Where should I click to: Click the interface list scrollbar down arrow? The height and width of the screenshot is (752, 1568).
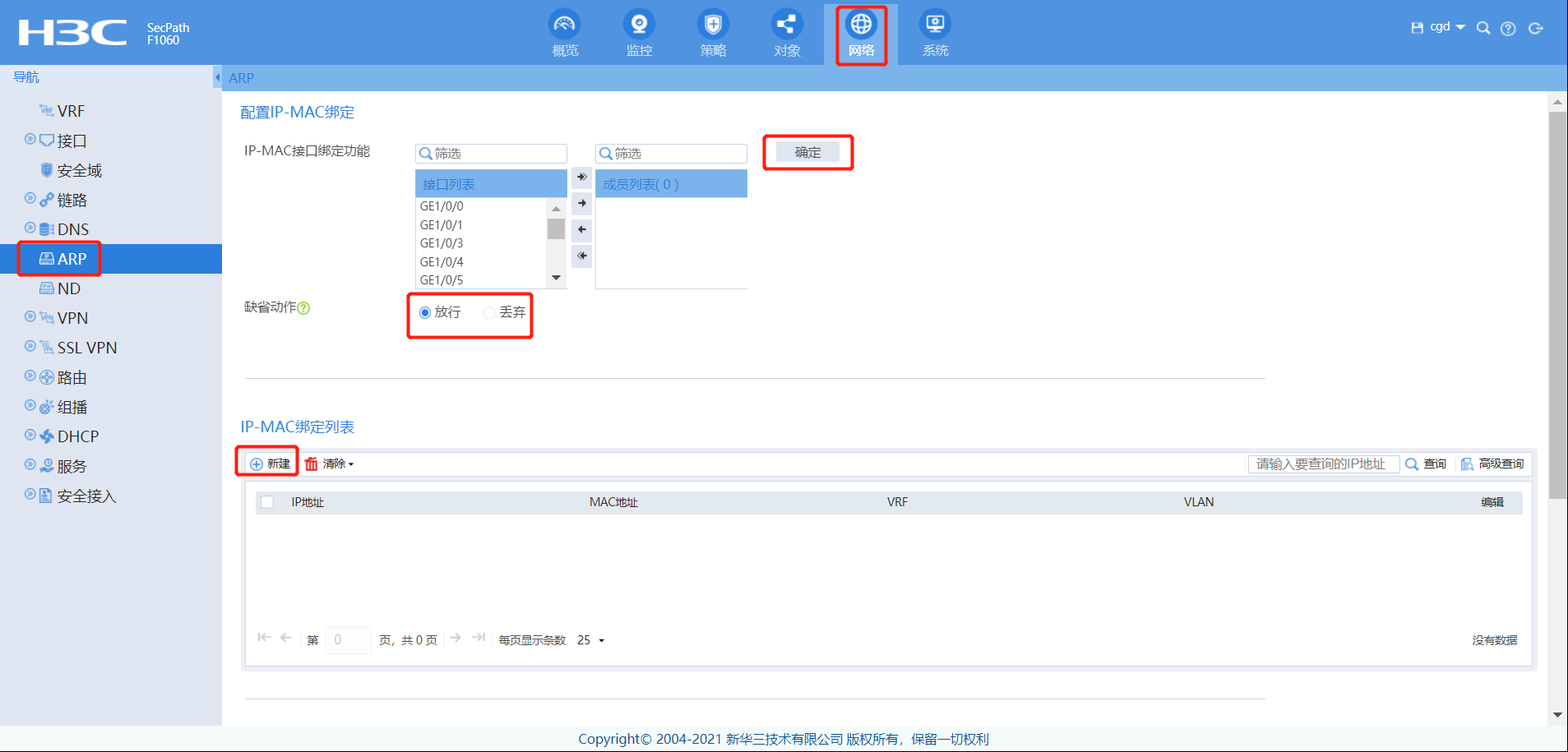557,278
